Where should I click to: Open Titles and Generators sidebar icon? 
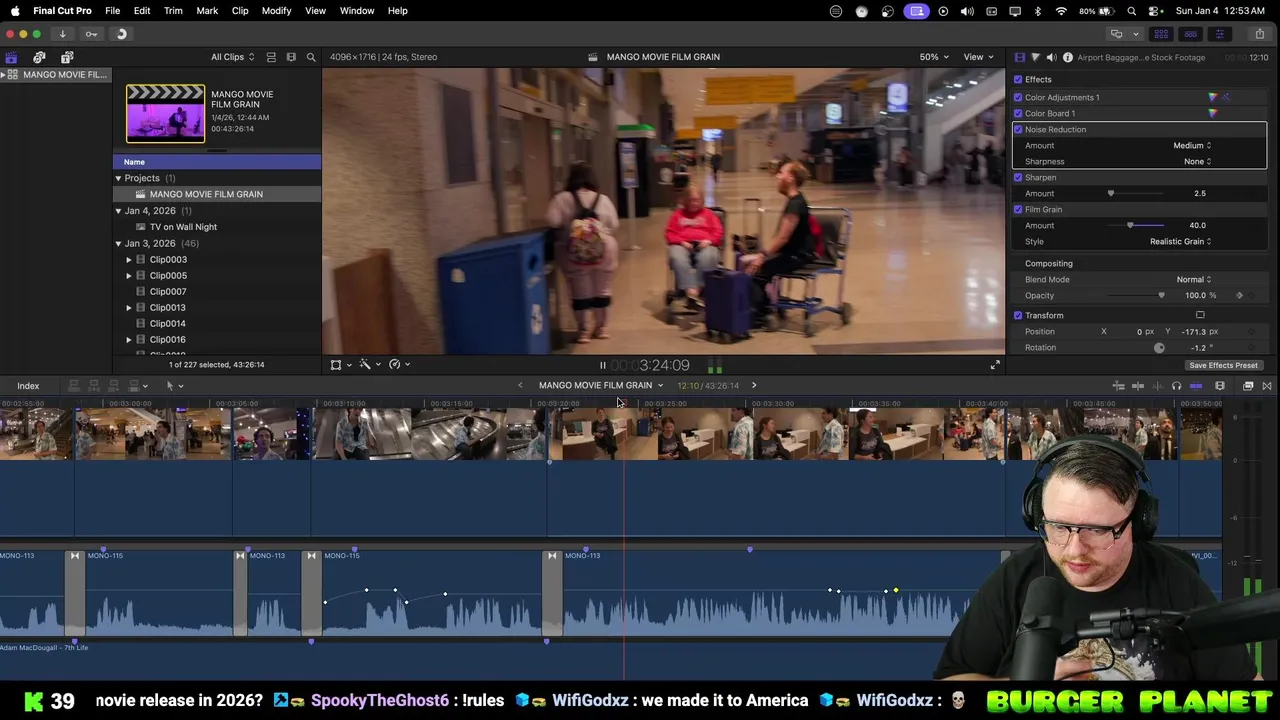tap(67, 57)
